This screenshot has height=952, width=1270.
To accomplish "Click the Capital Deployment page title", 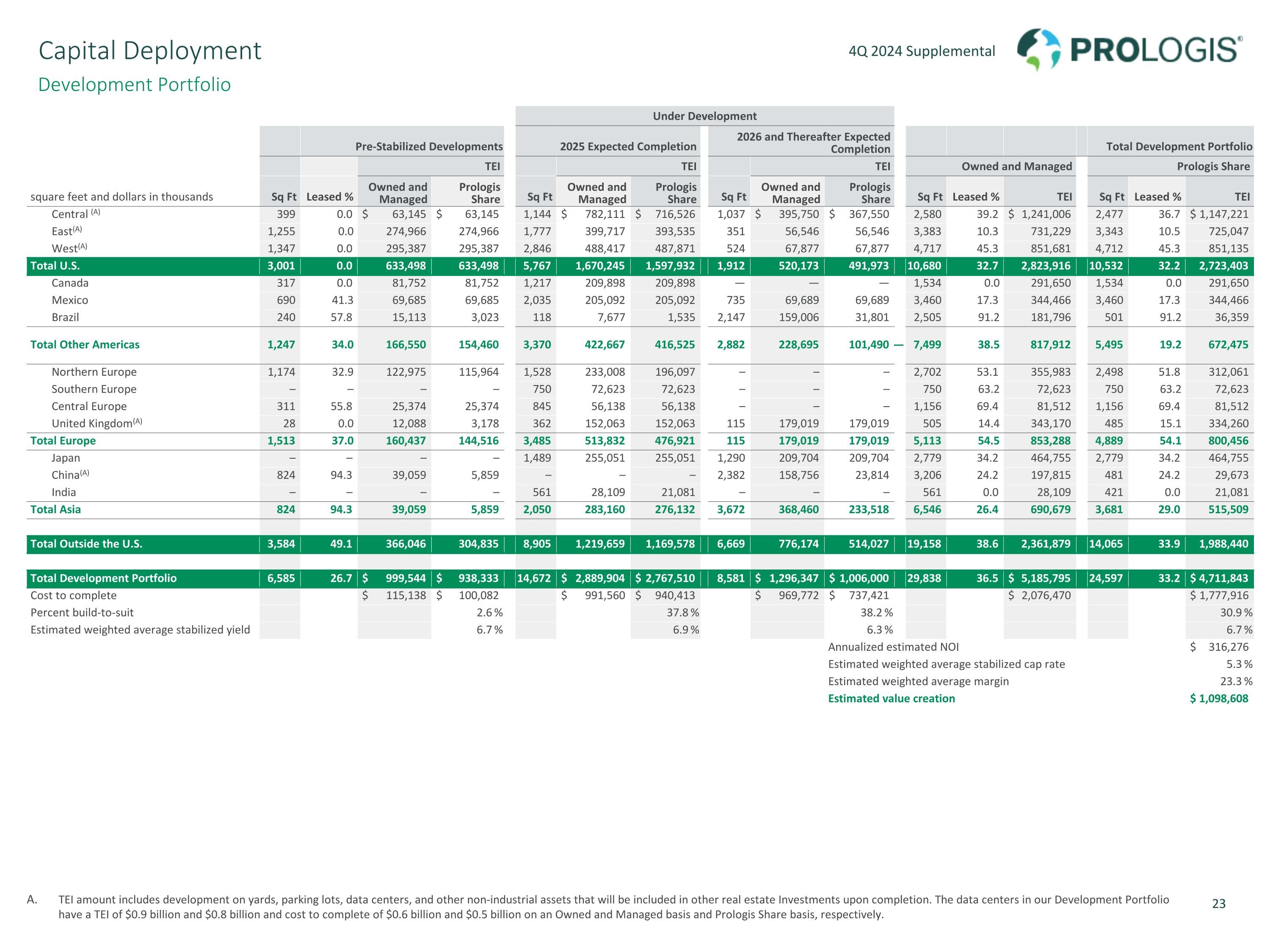I will (150, 50).
